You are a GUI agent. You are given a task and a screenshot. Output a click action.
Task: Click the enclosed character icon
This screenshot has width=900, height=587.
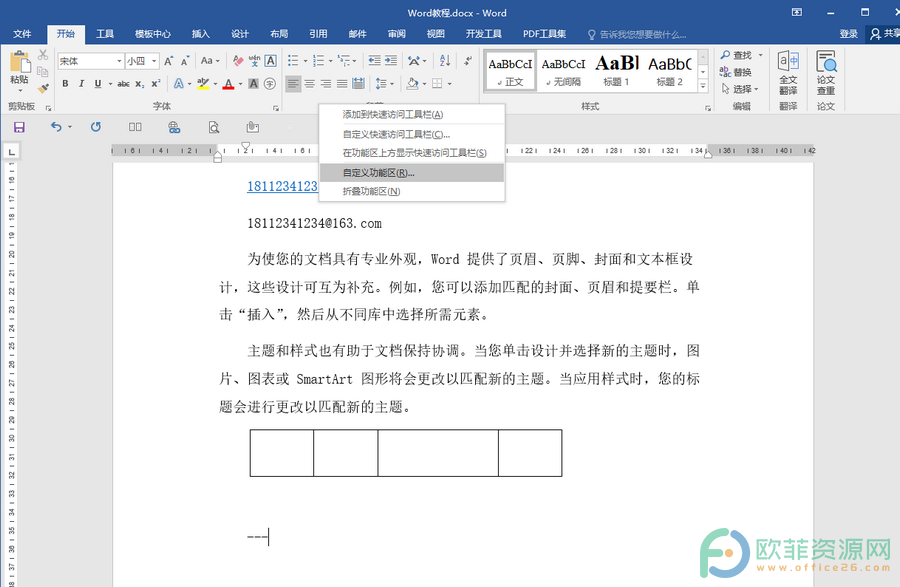pyautogui.click(x=270, y=84)
